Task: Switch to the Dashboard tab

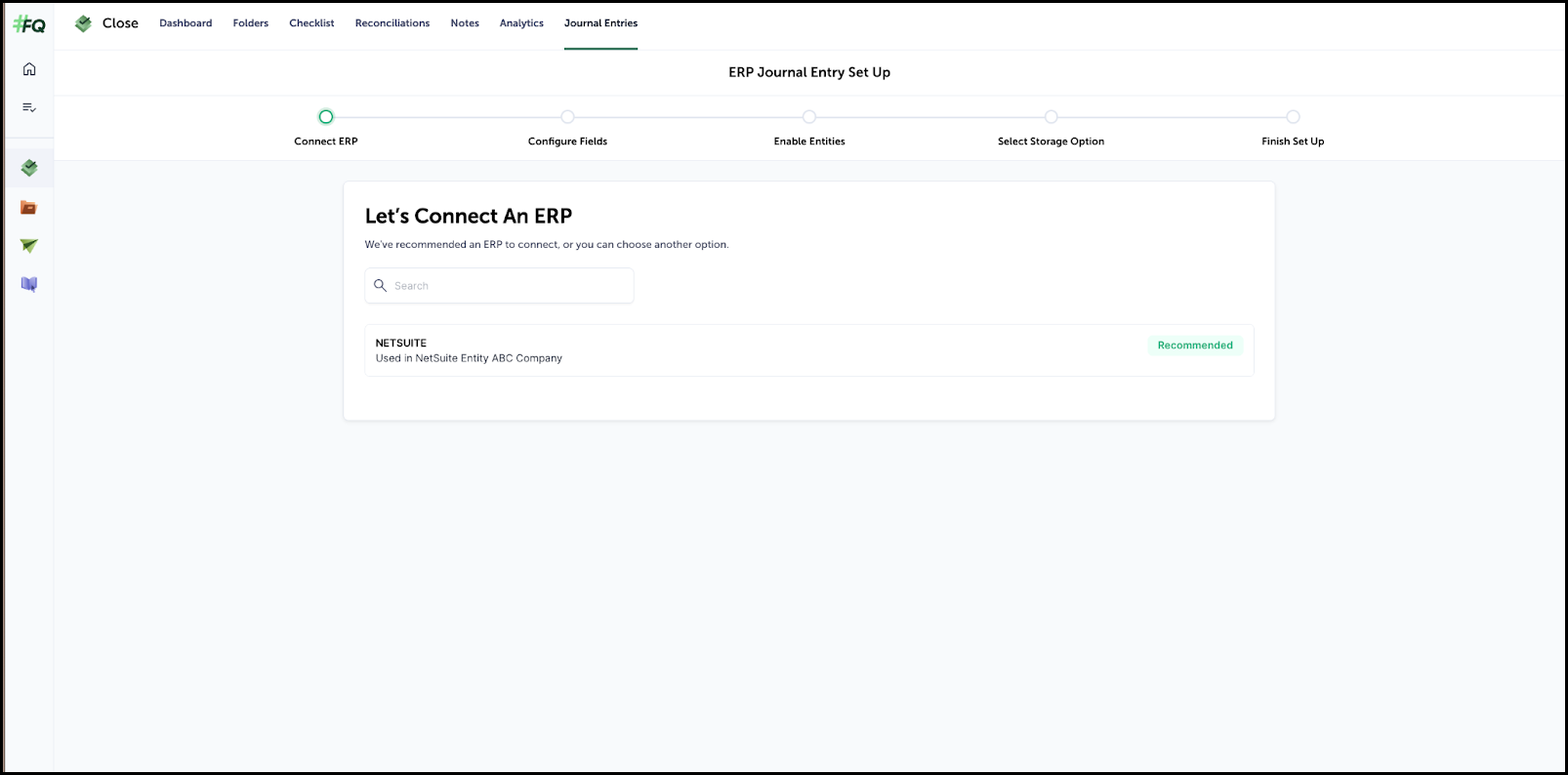Action: pyautogui.click(x=186, y=23)
